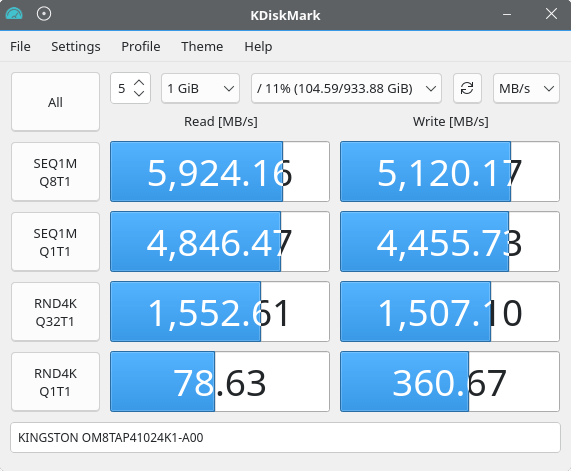Open the Profile menu
Viewport: 571px width, 471px height.
coord(141,47)
